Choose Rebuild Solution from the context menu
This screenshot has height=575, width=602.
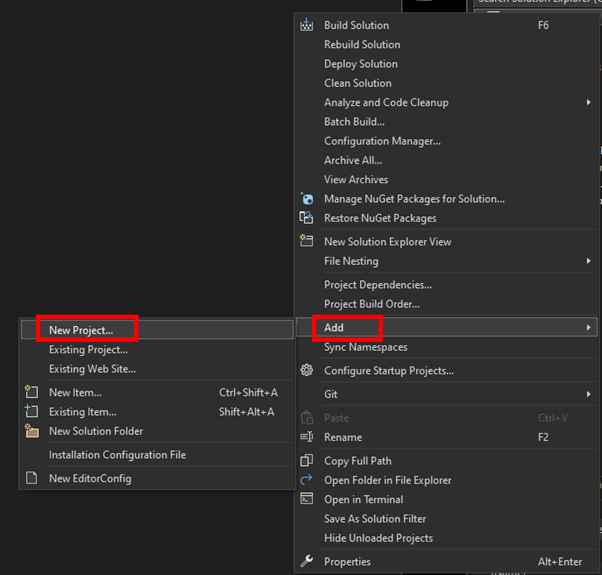click(362, 45)
